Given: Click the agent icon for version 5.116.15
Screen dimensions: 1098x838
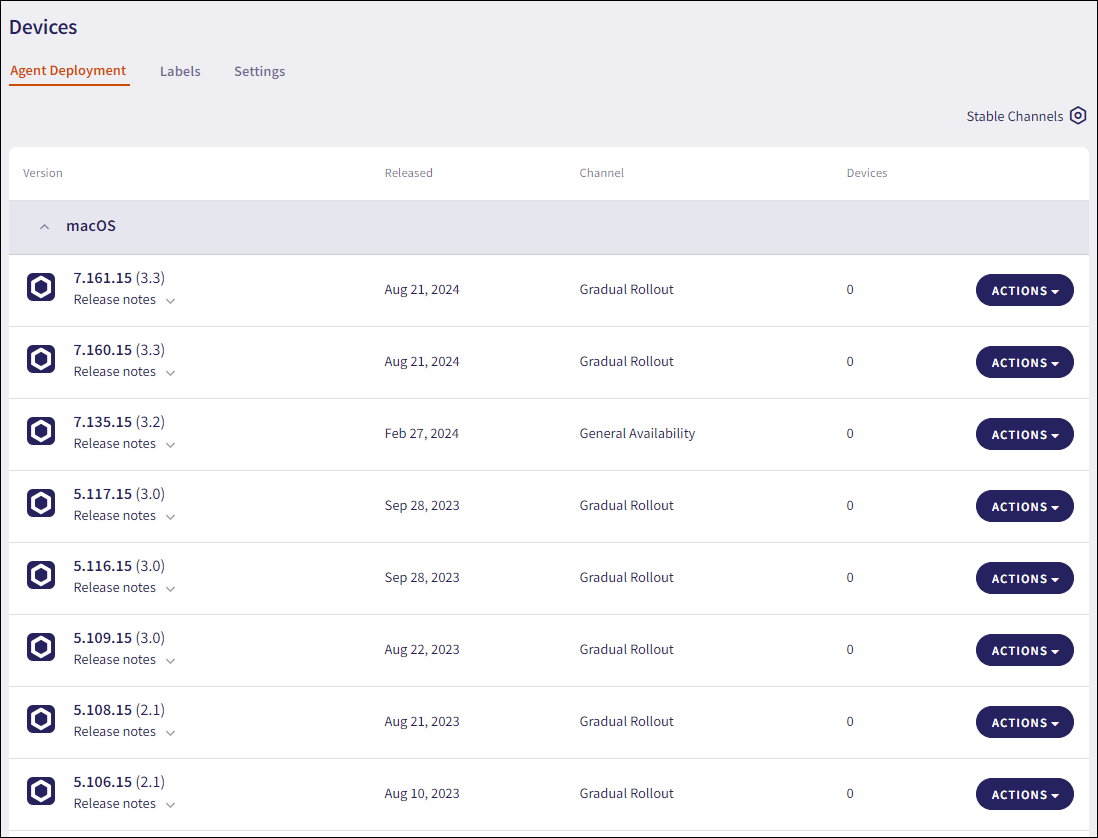Looking at the screenshot, I should (41, 576).
